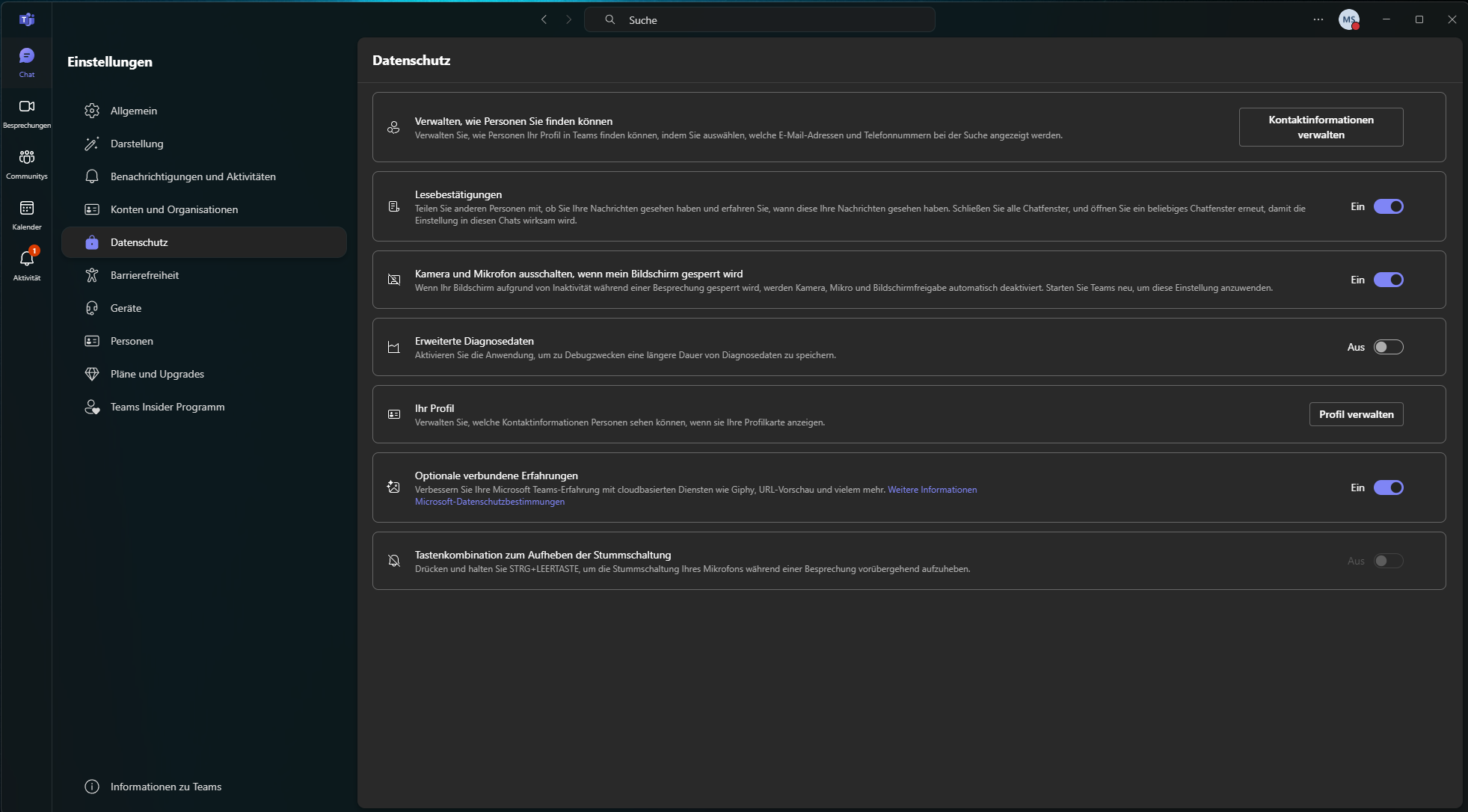Image resolution: width=1468 pixels, height=812 pixels.
Task: Open the three-dot overflow menu
Action: coord(1316,19)
